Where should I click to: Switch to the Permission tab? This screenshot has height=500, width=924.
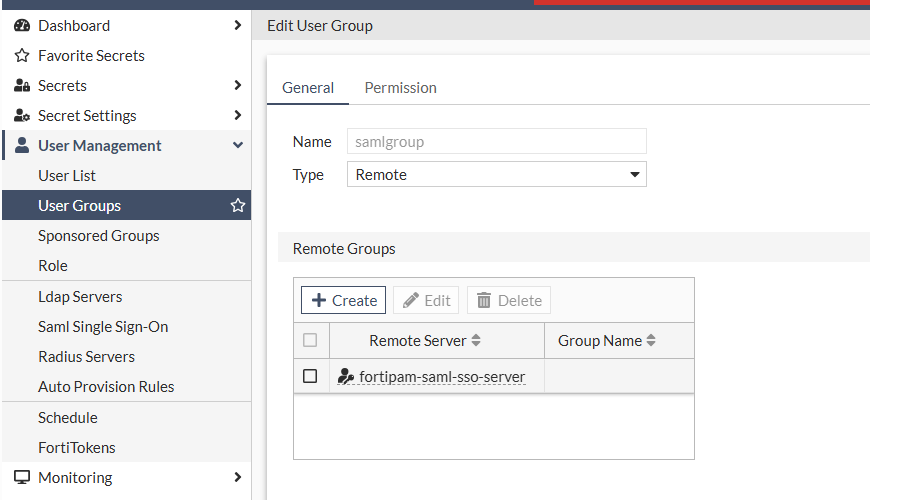coord(400,88)
